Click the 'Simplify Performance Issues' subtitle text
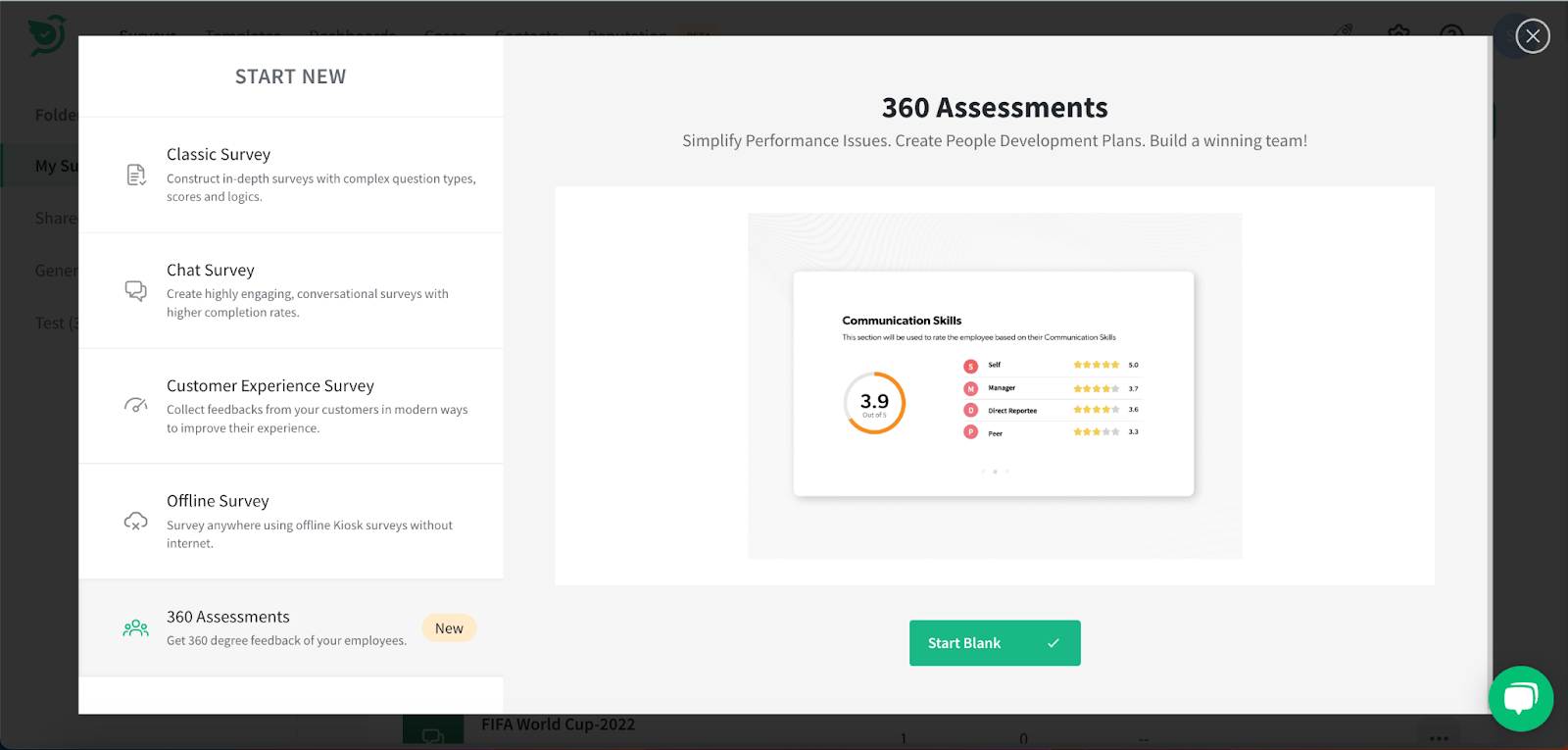Image resolution: width=1568 pixels, height=750 pixels. click(995, 141)
